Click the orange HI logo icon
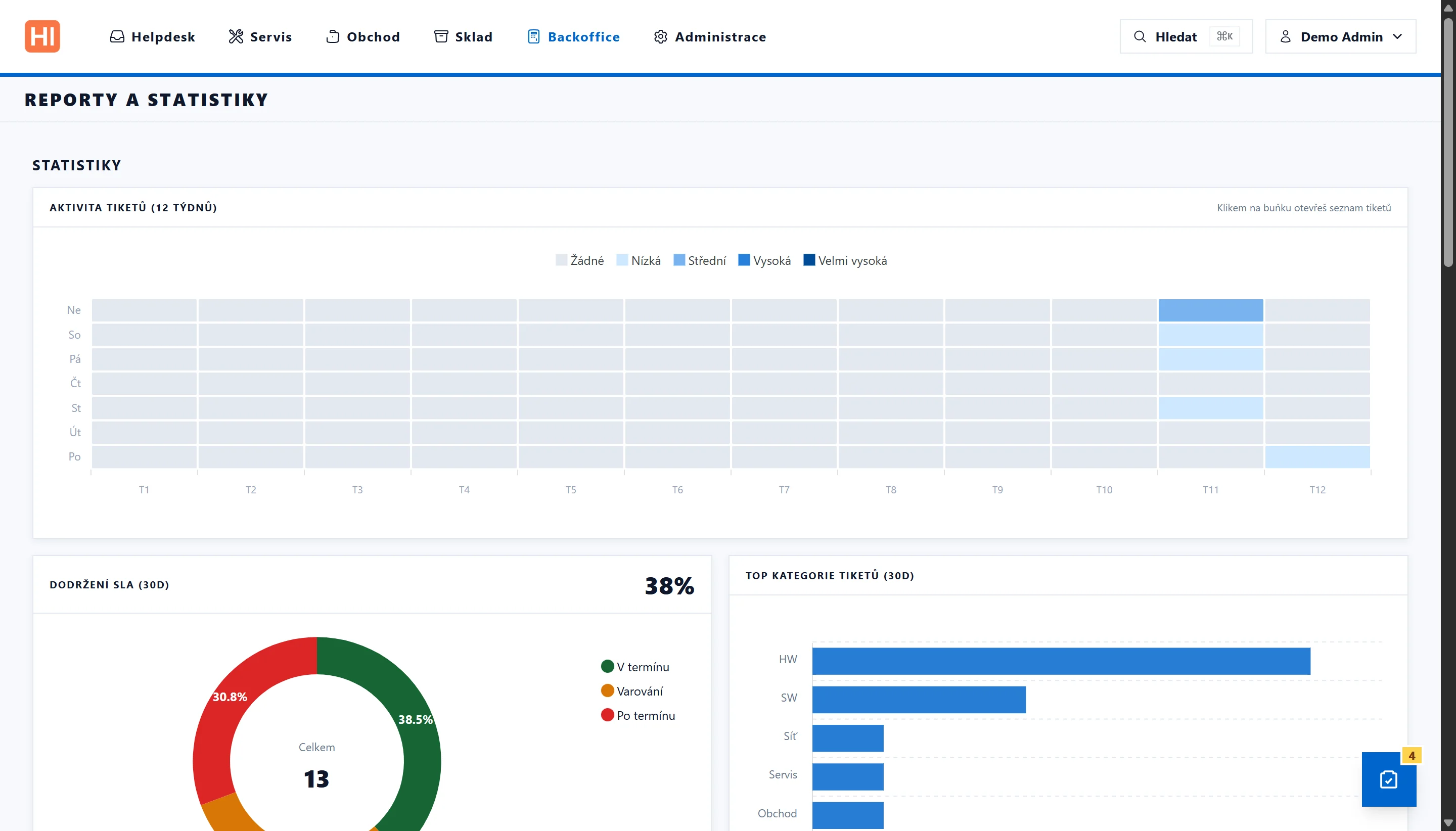 (41, 36)
